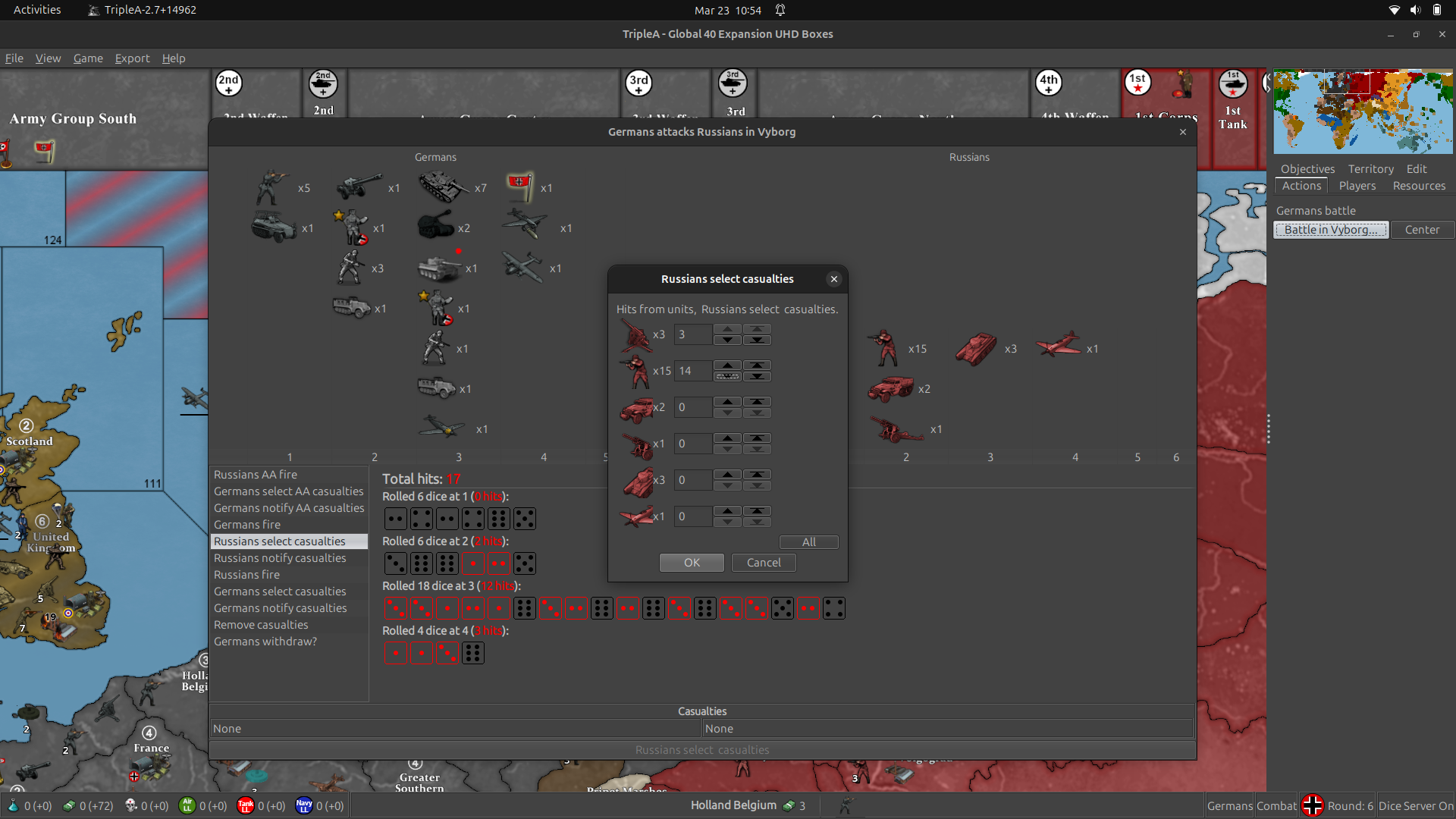The height and width of the screenshot is (819, 1456).
Task: Click a red die in the dice-at-4 row
Action: (395, 652)
